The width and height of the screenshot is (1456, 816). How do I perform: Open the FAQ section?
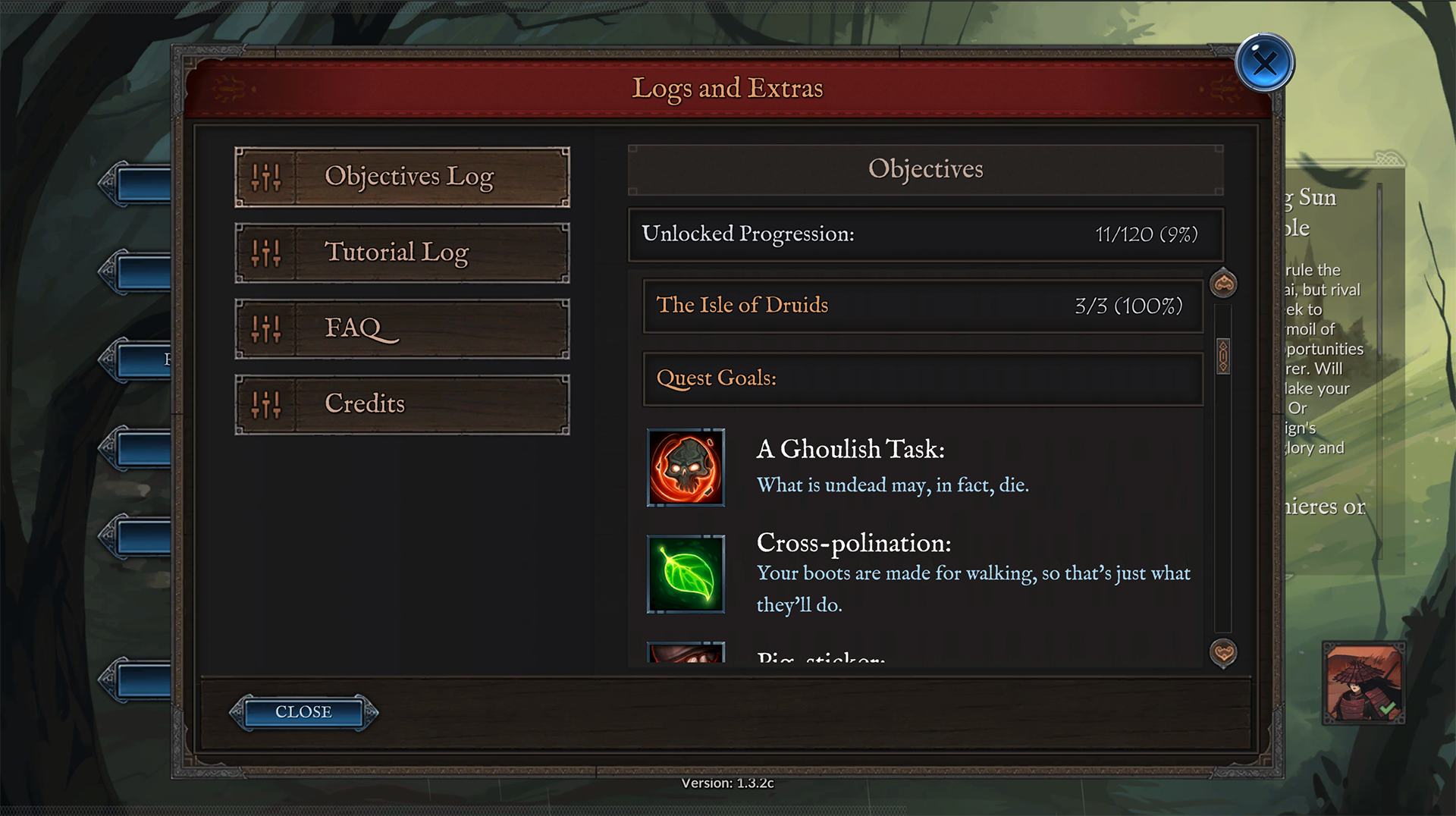point(402,329)
